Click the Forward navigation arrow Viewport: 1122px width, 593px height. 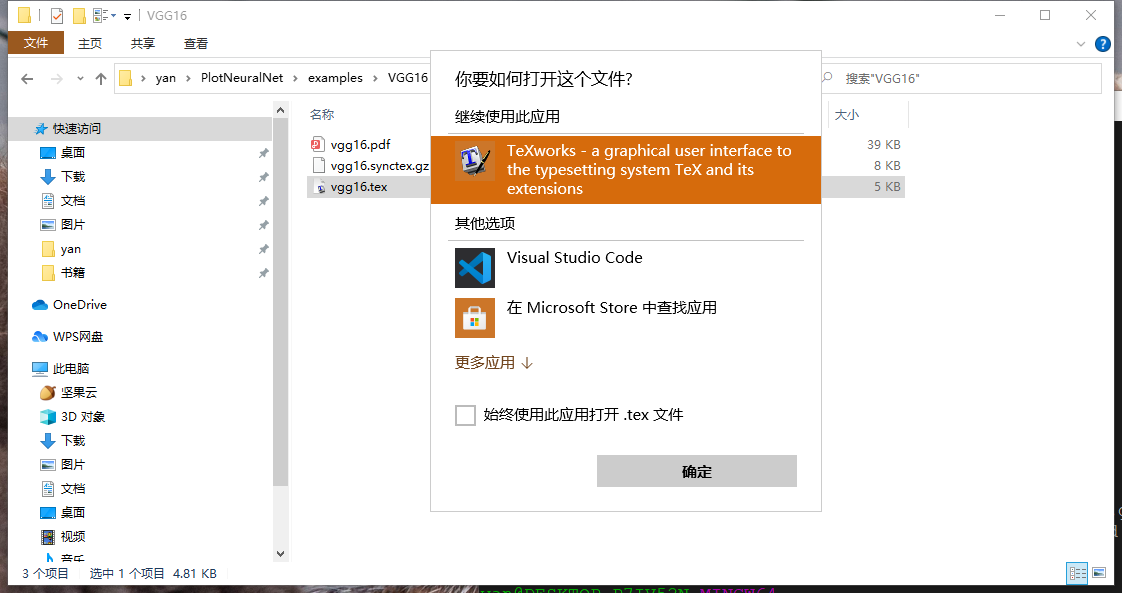coord(57,79)
